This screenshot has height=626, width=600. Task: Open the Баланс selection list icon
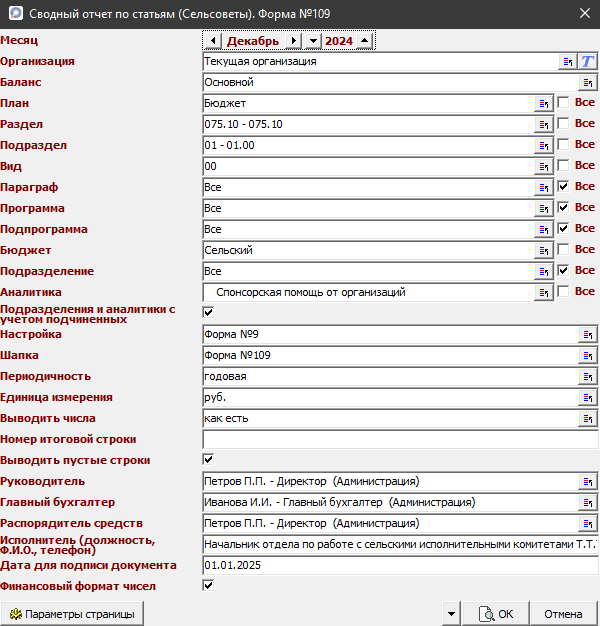click(x=588, y=82)
